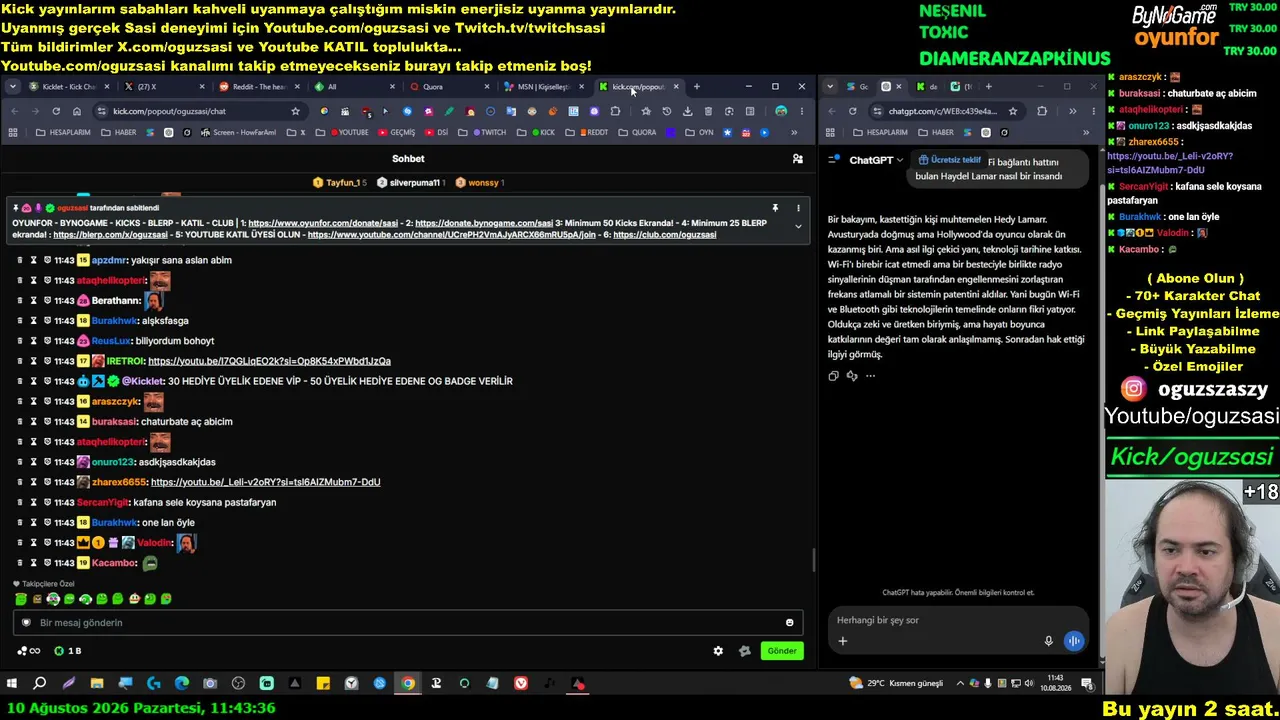Show more bookmarks in Kick browser
Screen dimensions: 1280x720
coord(794,132)
